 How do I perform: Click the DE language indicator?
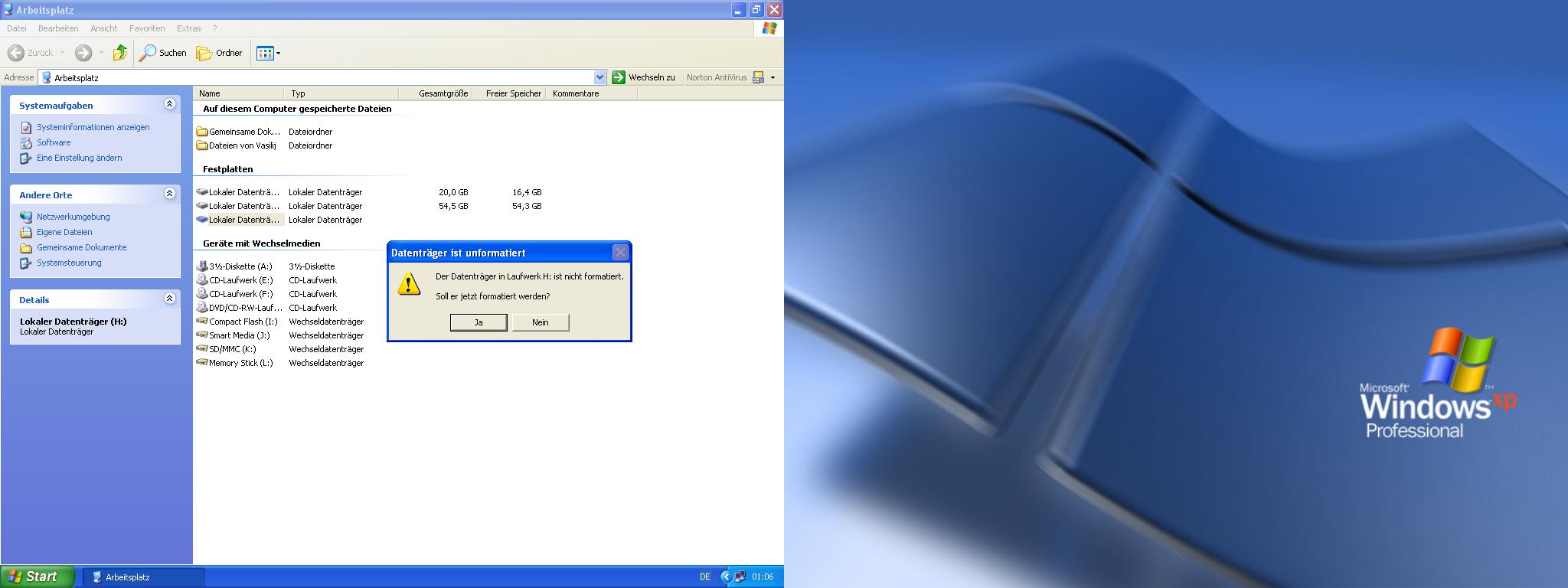(704, 577)
